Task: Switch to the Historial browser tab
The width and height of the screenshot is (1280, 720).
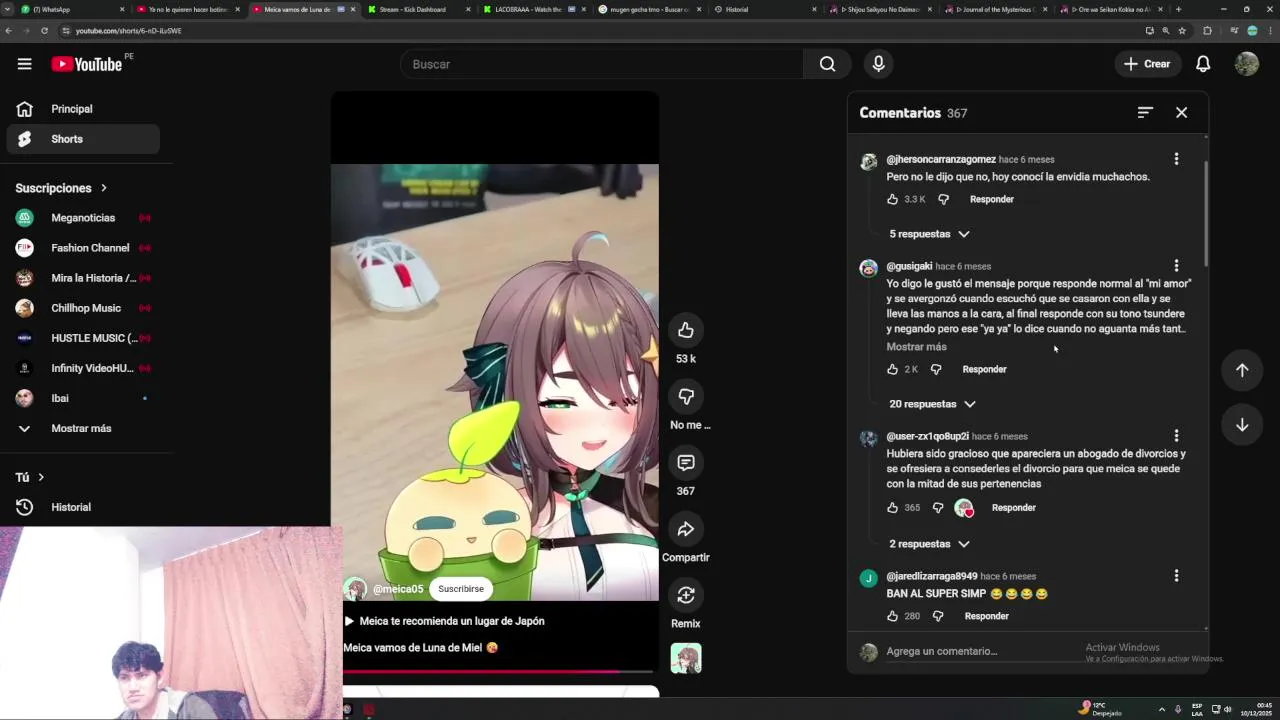Action: pos(763,9)
